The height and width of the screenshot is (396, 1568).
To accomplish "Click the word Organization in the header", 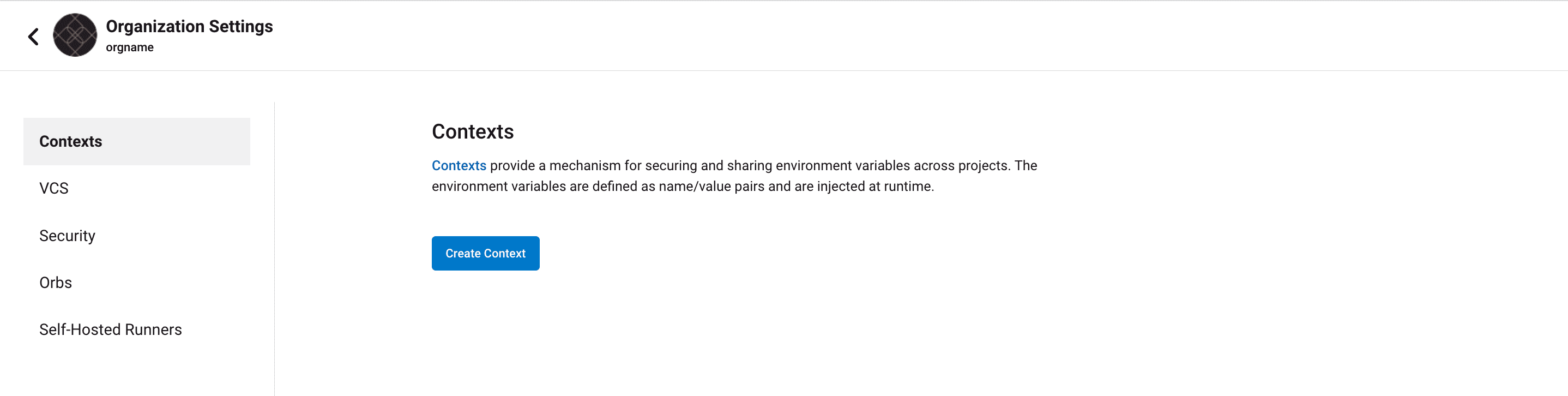I will 155,27.
